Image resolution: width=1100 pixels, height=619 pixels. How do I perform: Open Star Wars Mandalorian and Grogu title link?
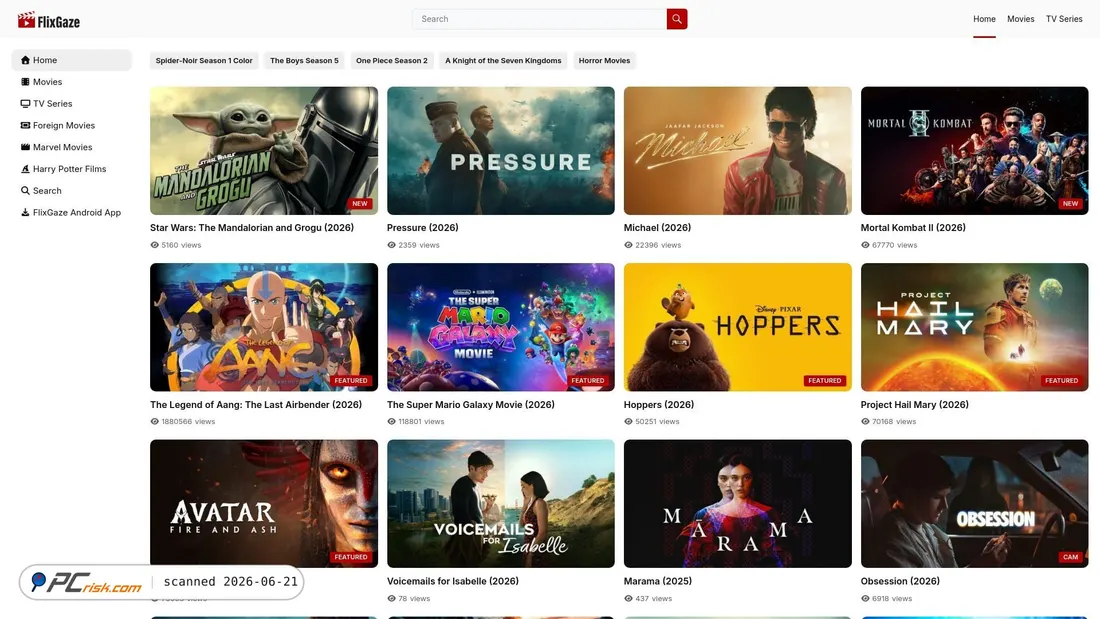[x=252, y=228]
